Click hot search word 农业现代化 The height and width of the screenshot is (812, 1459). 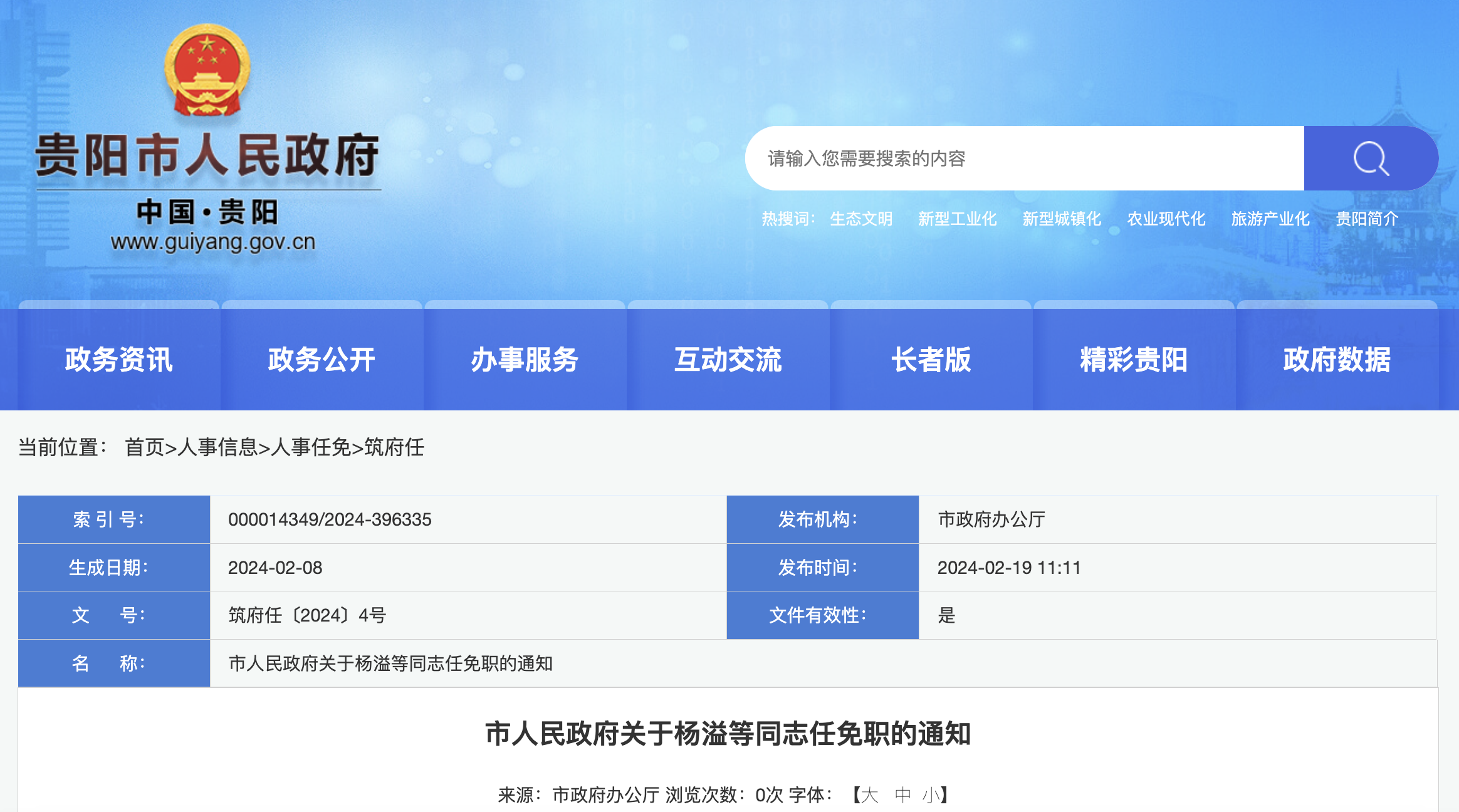point(1166,219)
